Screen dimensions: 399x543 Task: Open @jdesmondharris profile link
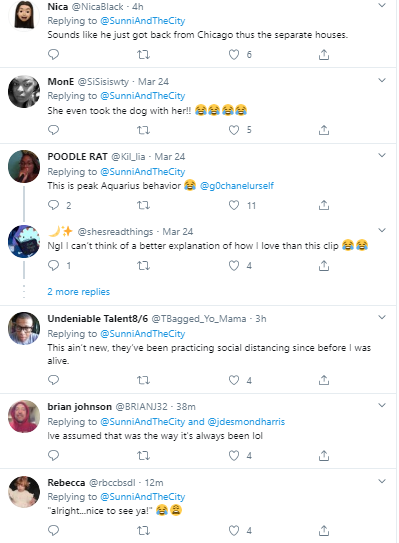tap(246, 421)
